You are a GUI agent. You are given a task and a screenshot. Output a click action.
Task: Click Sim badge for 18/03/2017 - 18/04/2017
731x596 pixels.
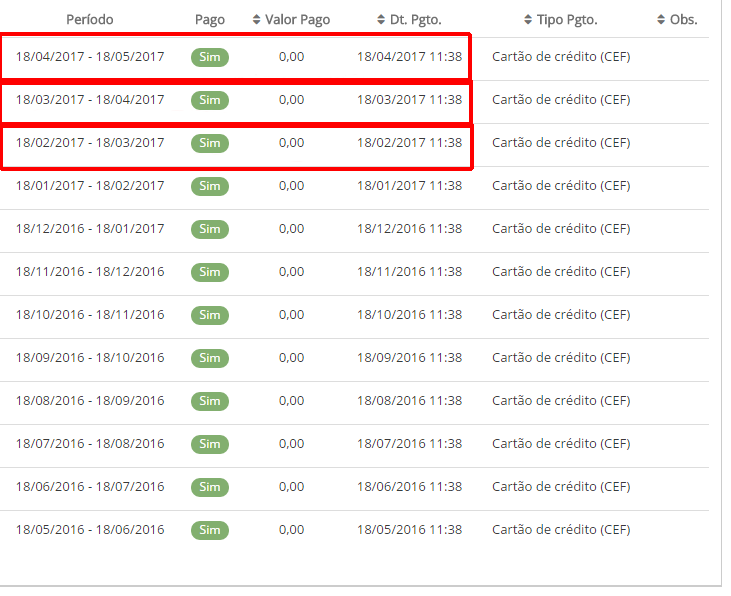[x=210, y=100]
